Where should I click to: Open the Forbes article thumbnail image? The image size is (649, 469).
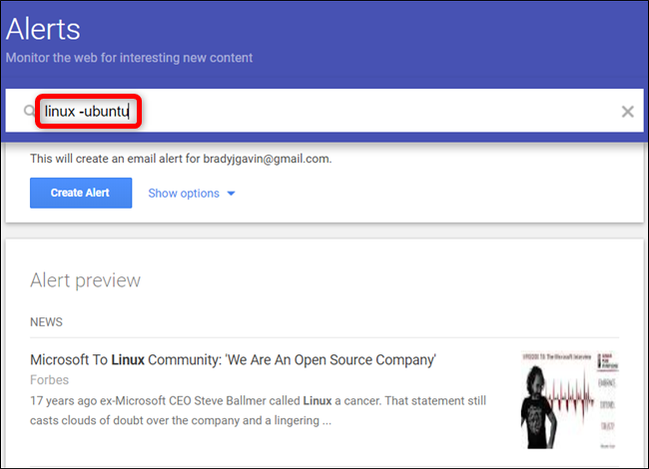coord(570,400)
